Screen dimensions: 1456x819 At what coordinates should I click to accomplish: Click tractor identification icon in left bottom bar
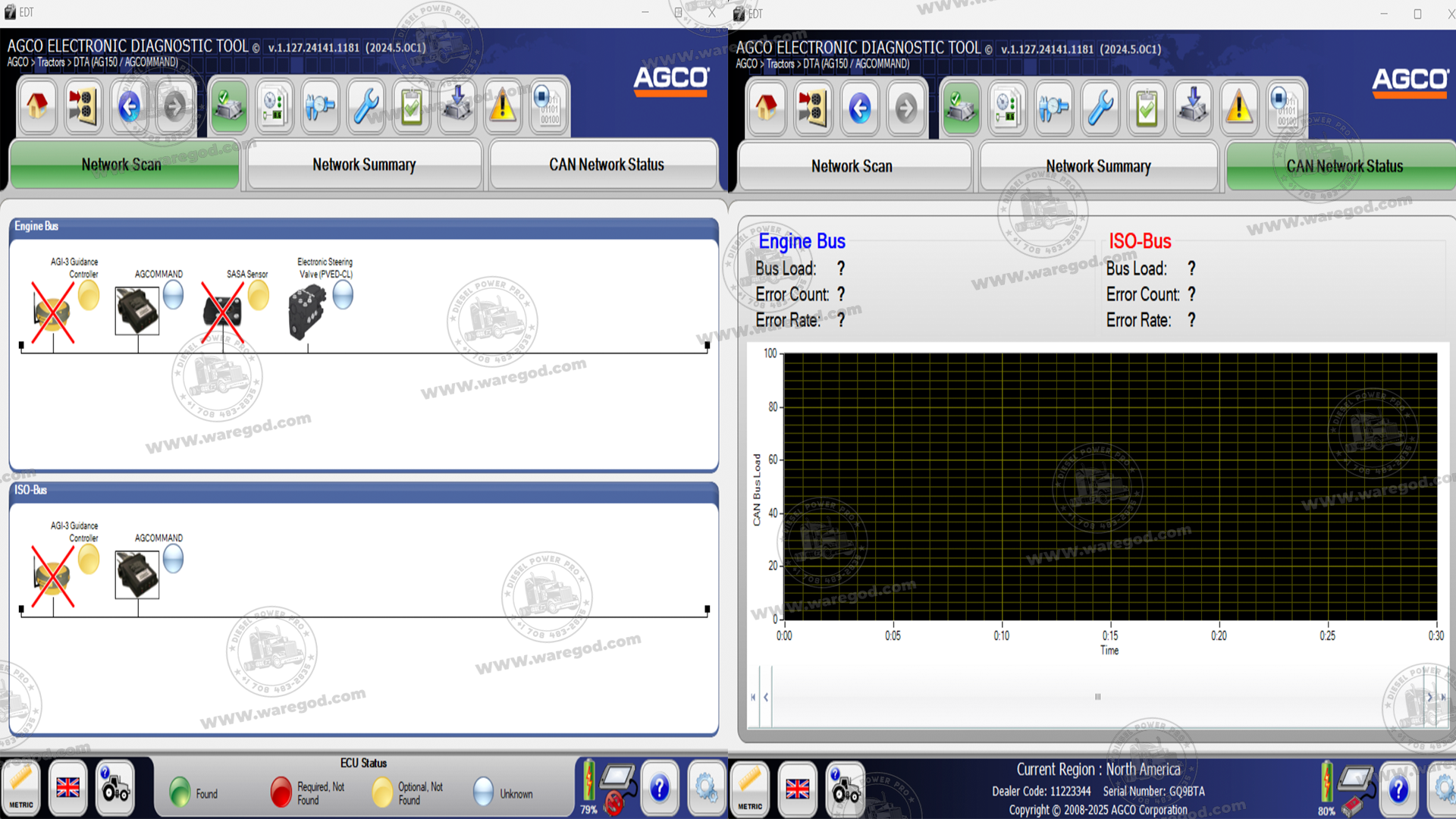(115, 789)
